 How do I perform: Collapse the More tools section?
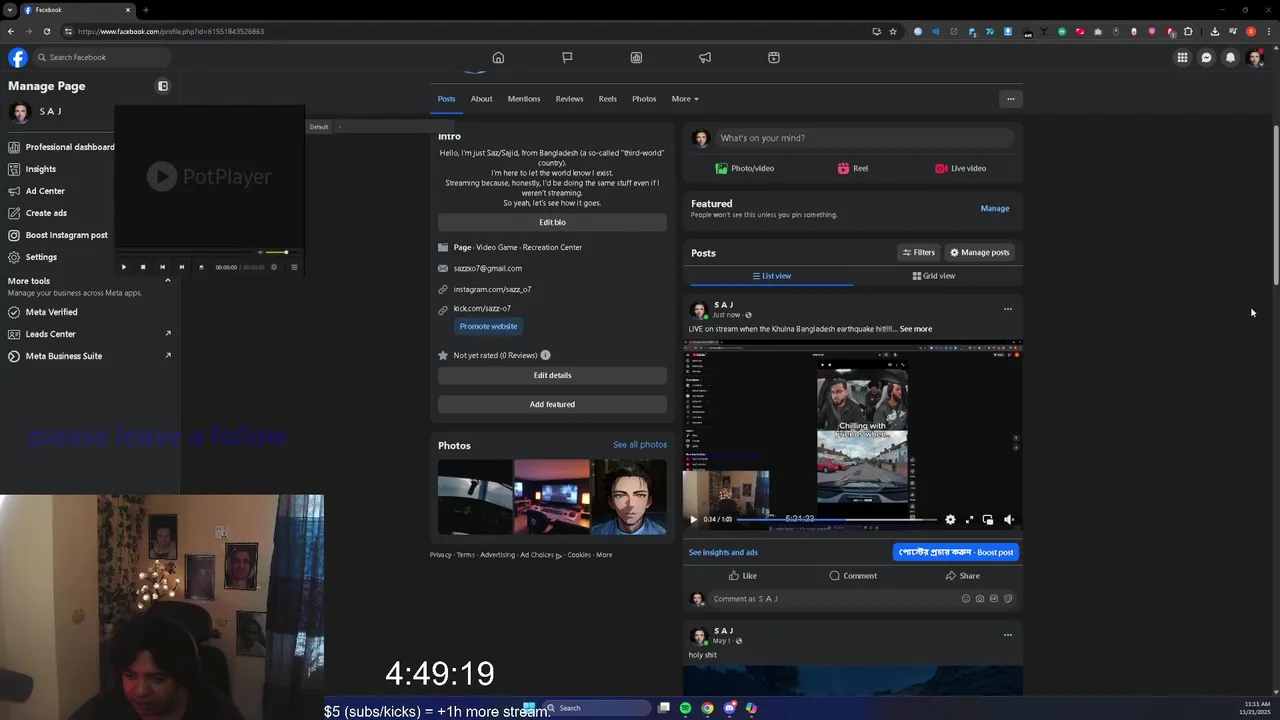tap(167, 281)
